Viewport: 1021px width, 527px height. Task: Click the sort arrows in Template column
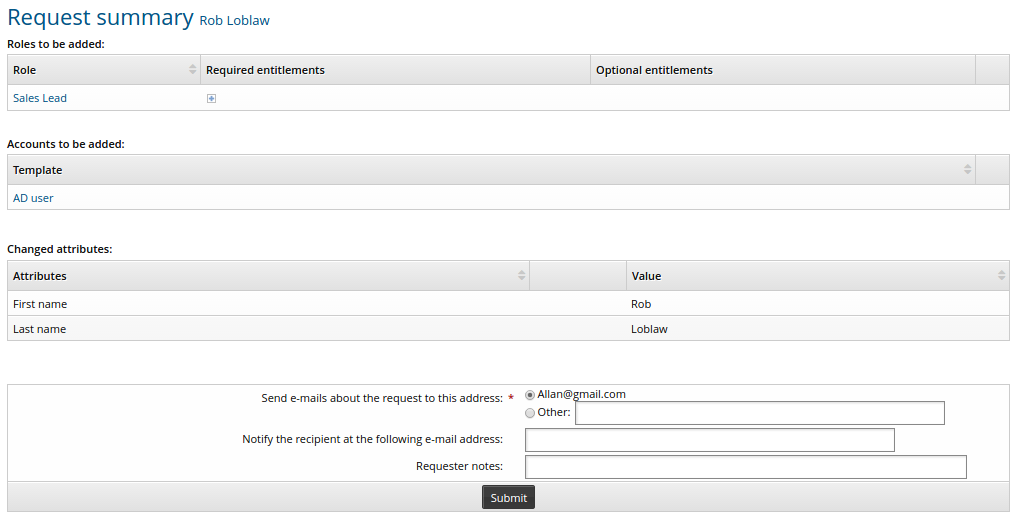point(967,170)
